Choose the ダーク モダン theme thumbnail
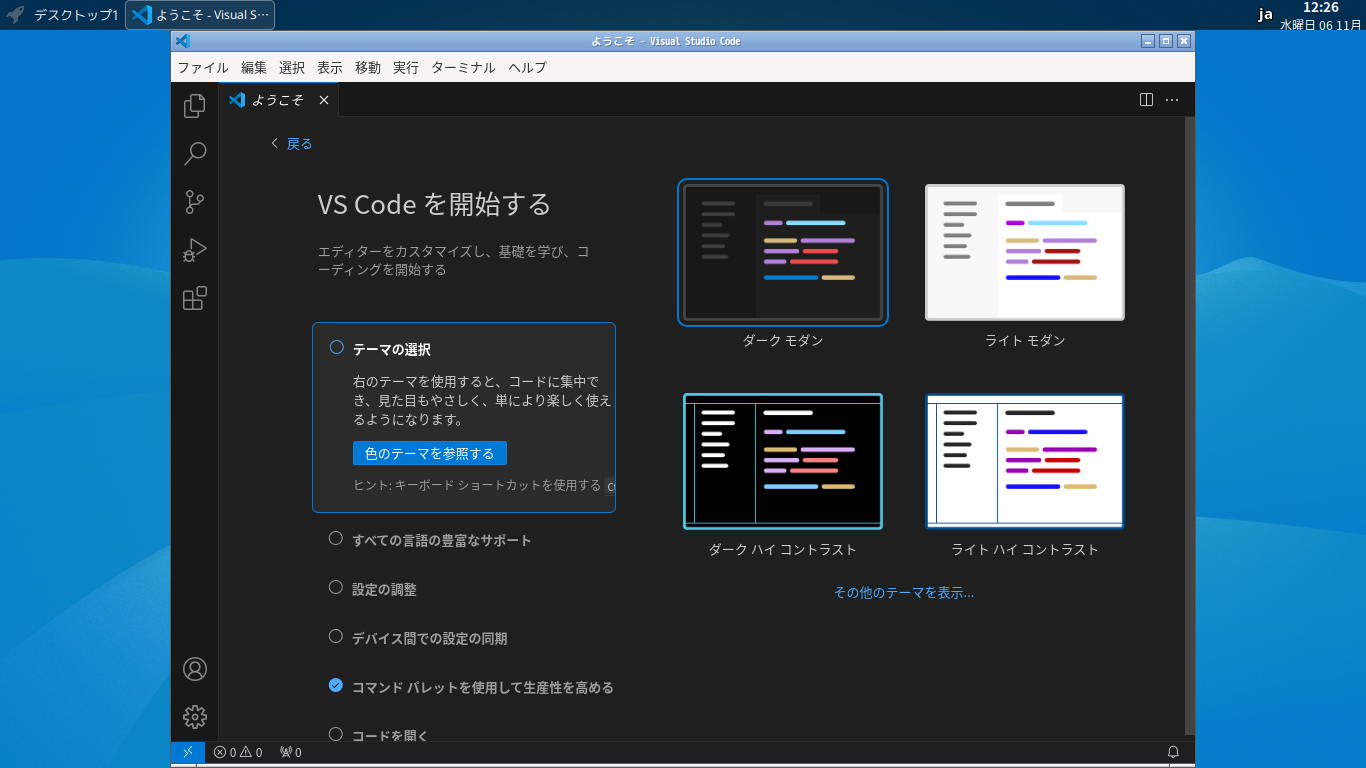 click(783, 252)
